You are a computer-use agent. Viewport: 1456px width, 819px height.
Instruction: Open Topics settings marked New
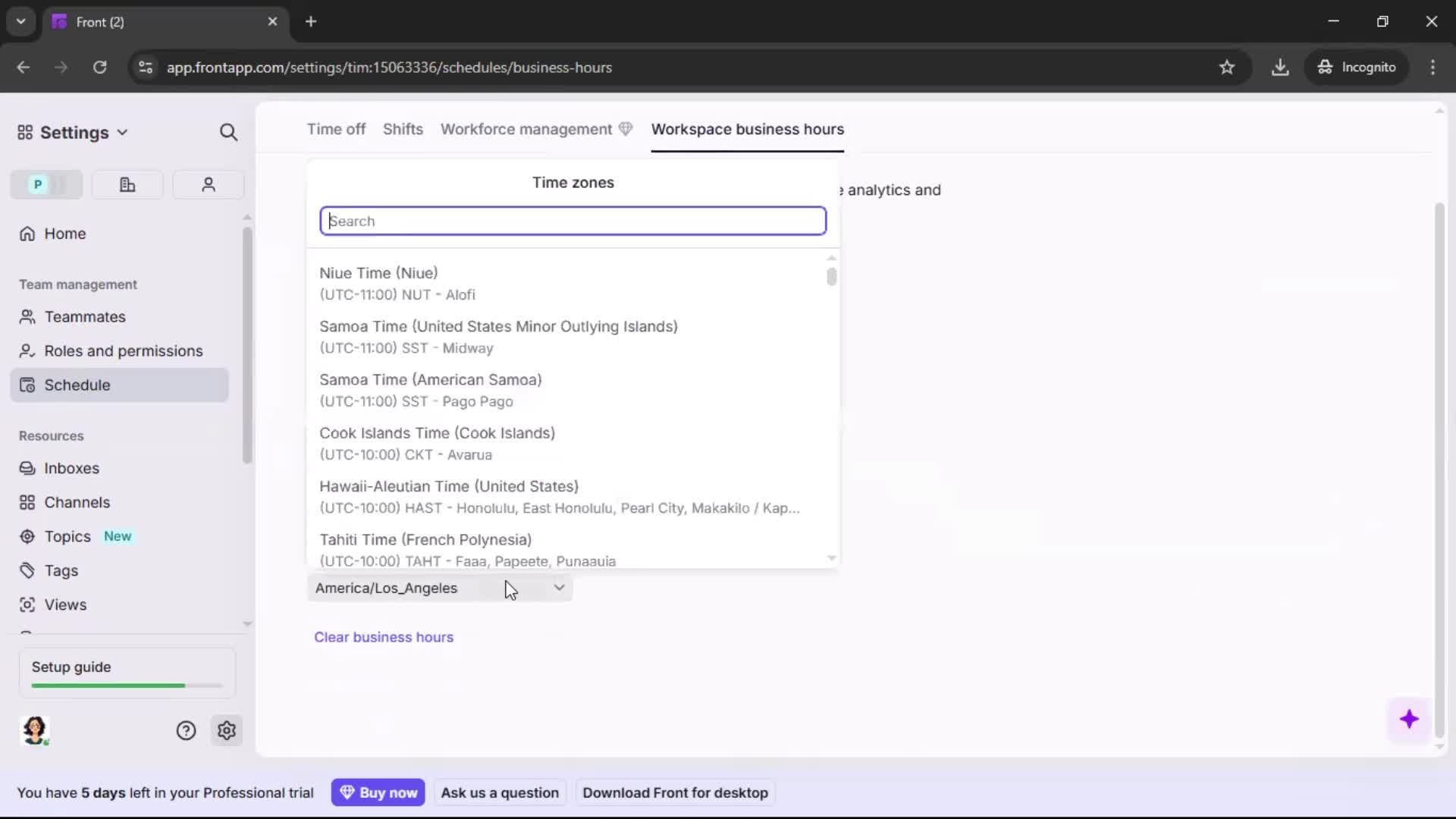tap(65, 536)
